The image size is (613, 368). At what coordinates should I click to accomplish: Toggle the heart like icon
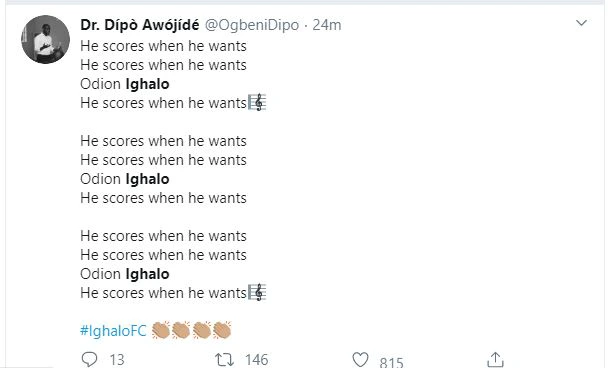pyautogui.click(x=360, y=359)
